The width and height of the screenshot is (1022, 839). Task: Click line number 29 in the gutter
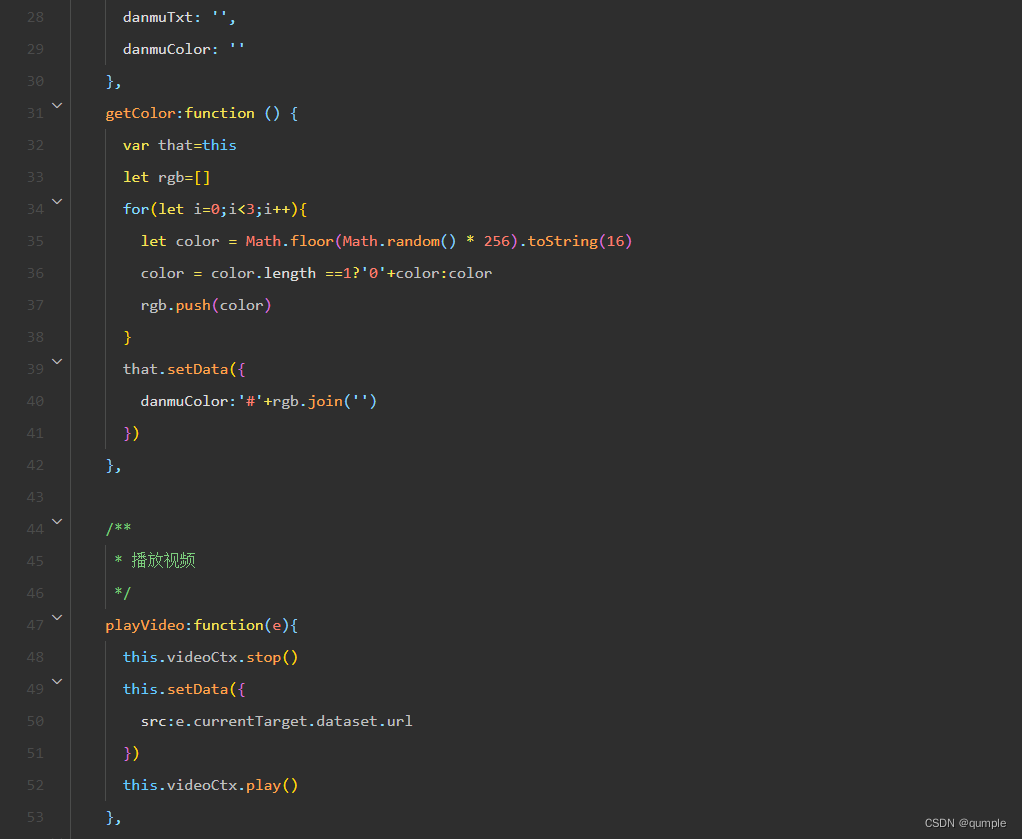(x=35, y=50)
